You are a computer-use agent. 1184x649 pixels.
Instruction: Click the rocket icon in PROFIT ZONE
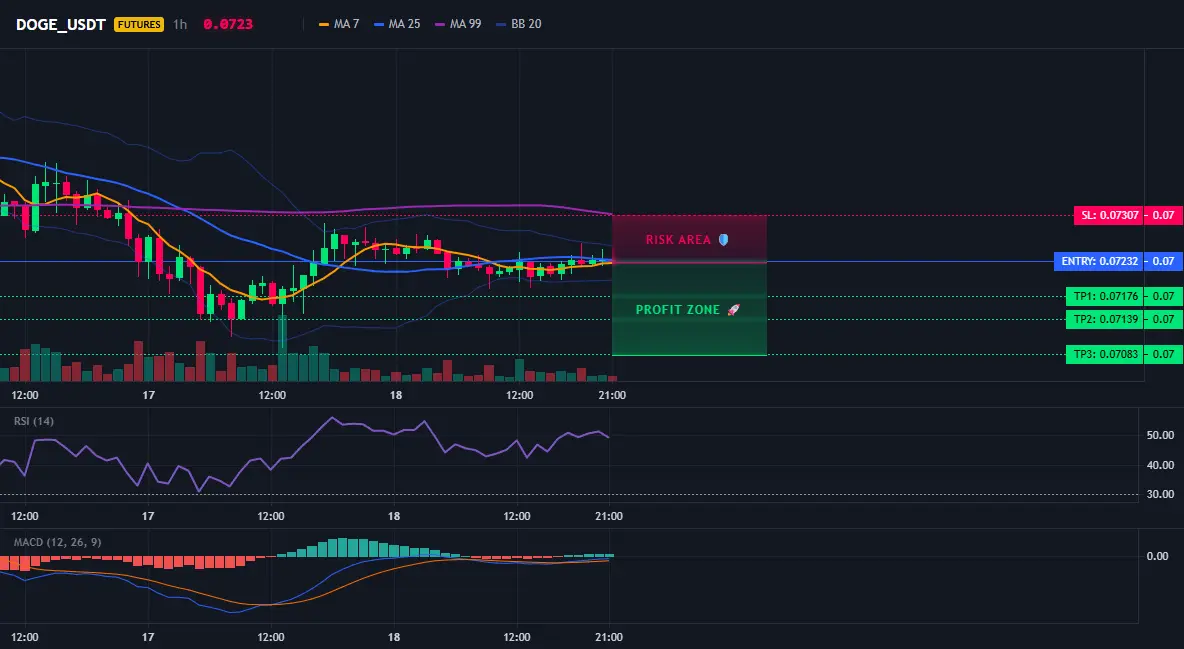coord(733,310)
